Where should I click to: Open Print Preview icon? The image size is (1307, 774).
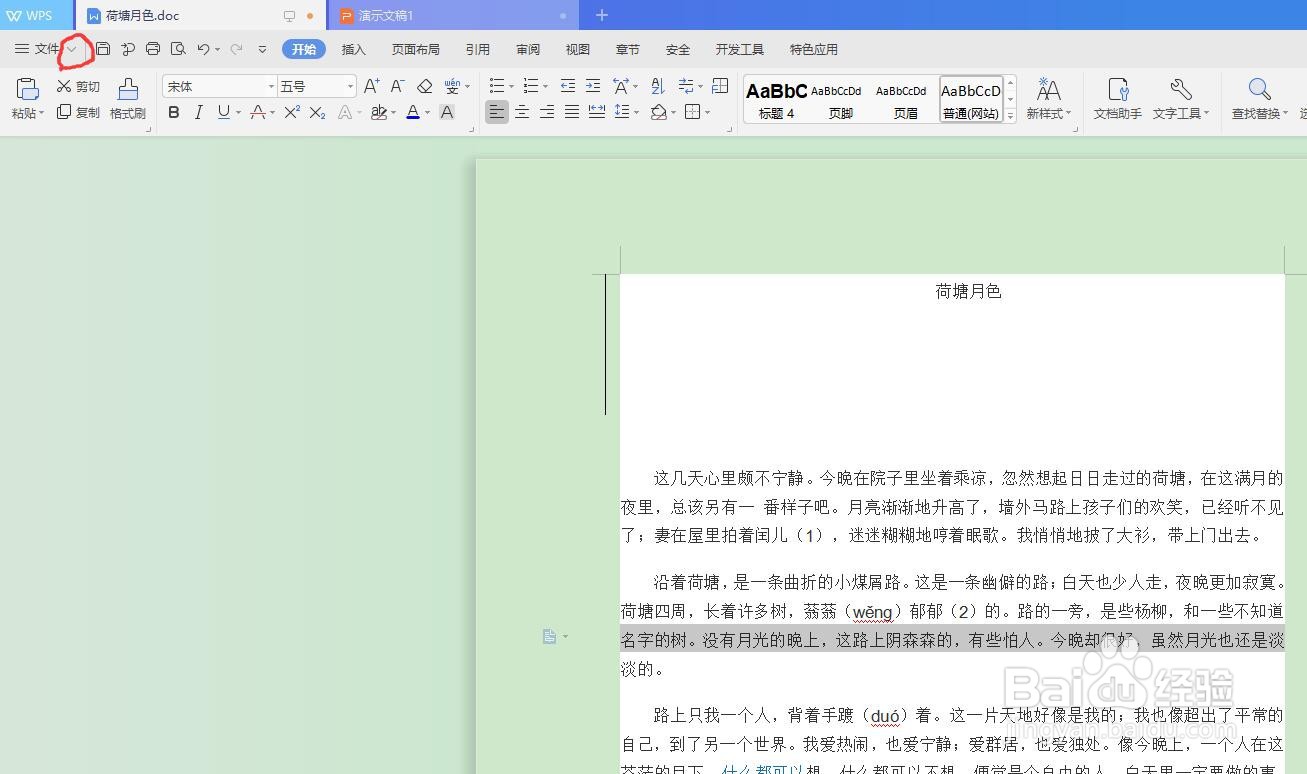coord(178,49)
